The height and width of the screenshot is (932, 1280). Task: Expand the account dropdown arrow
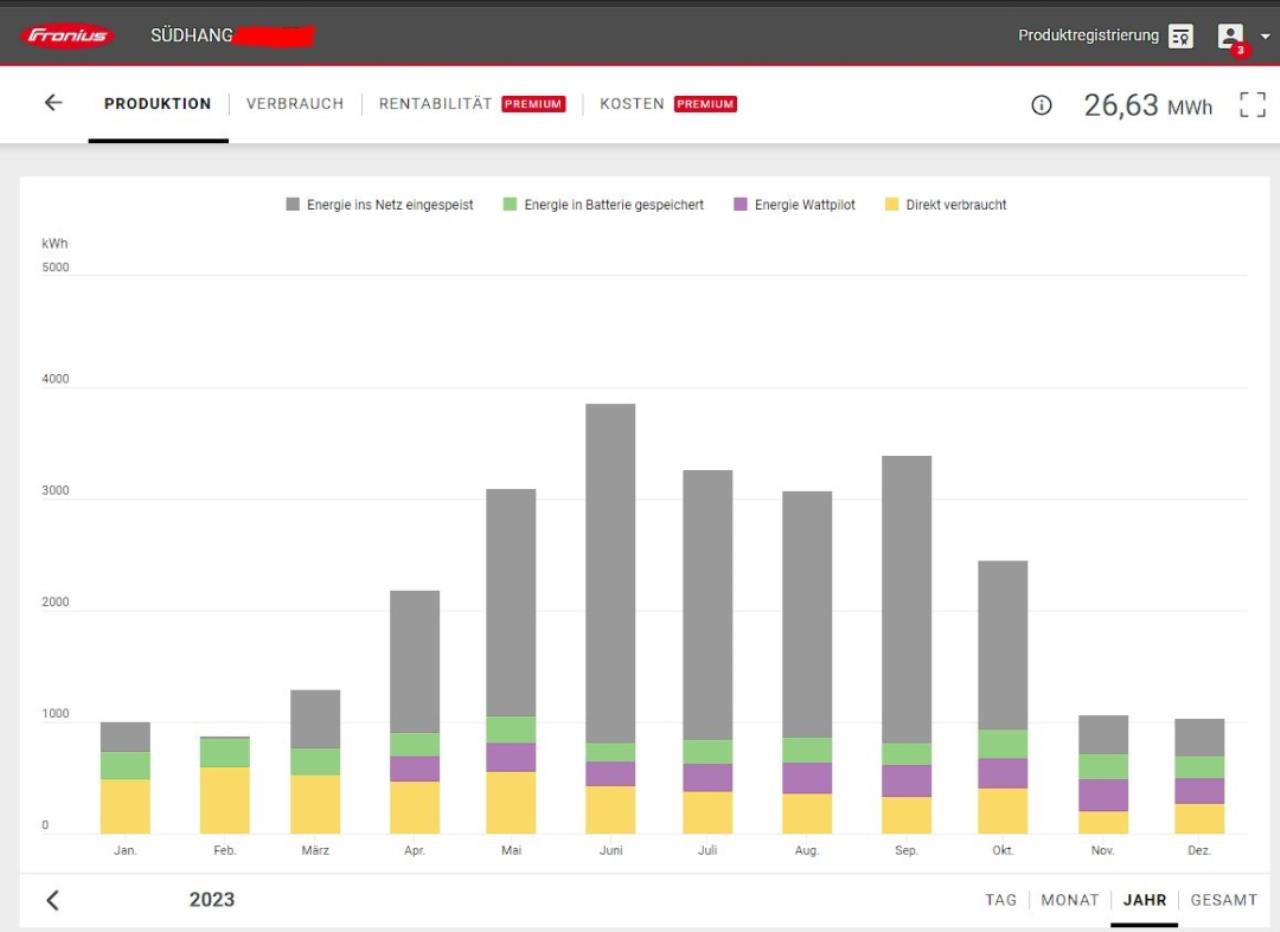[x=1265, y=36]
